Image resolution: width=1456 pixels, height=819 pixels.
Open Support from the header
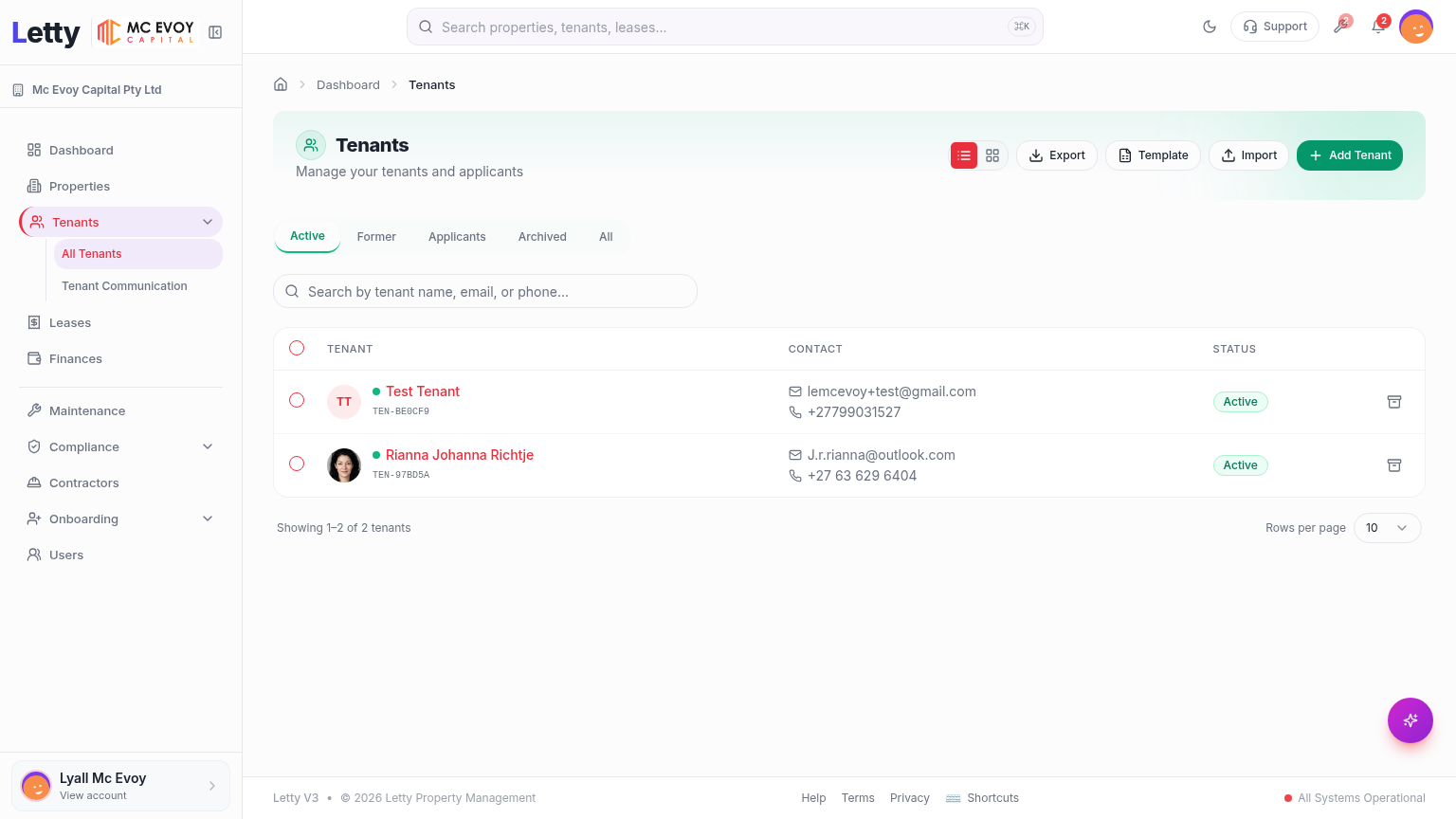pos(1275,27)
